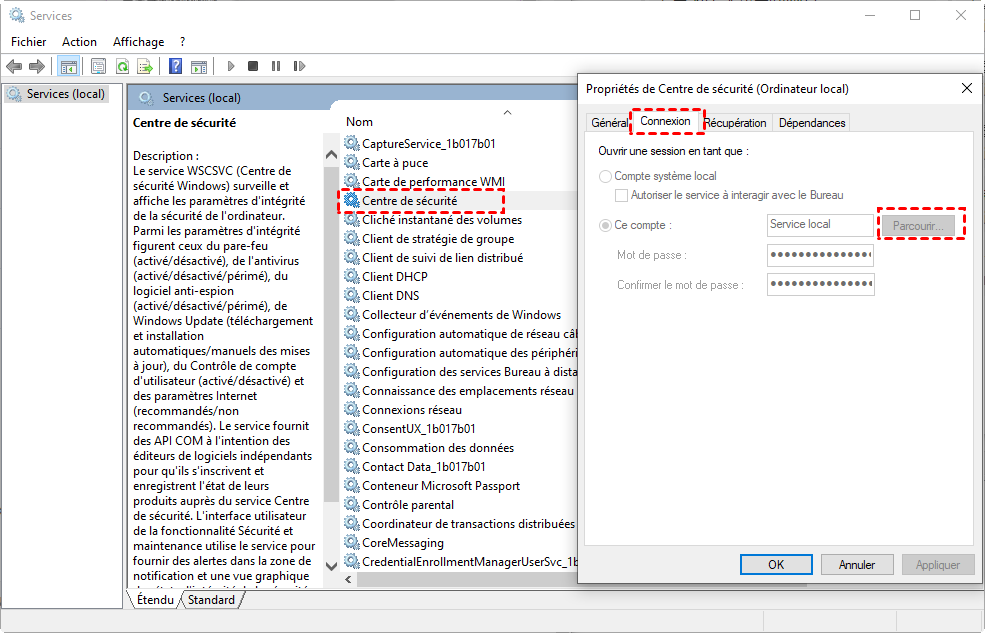Select Services (local) in the left tree
This screenshot has height=633, width=985.
point(57,94)
